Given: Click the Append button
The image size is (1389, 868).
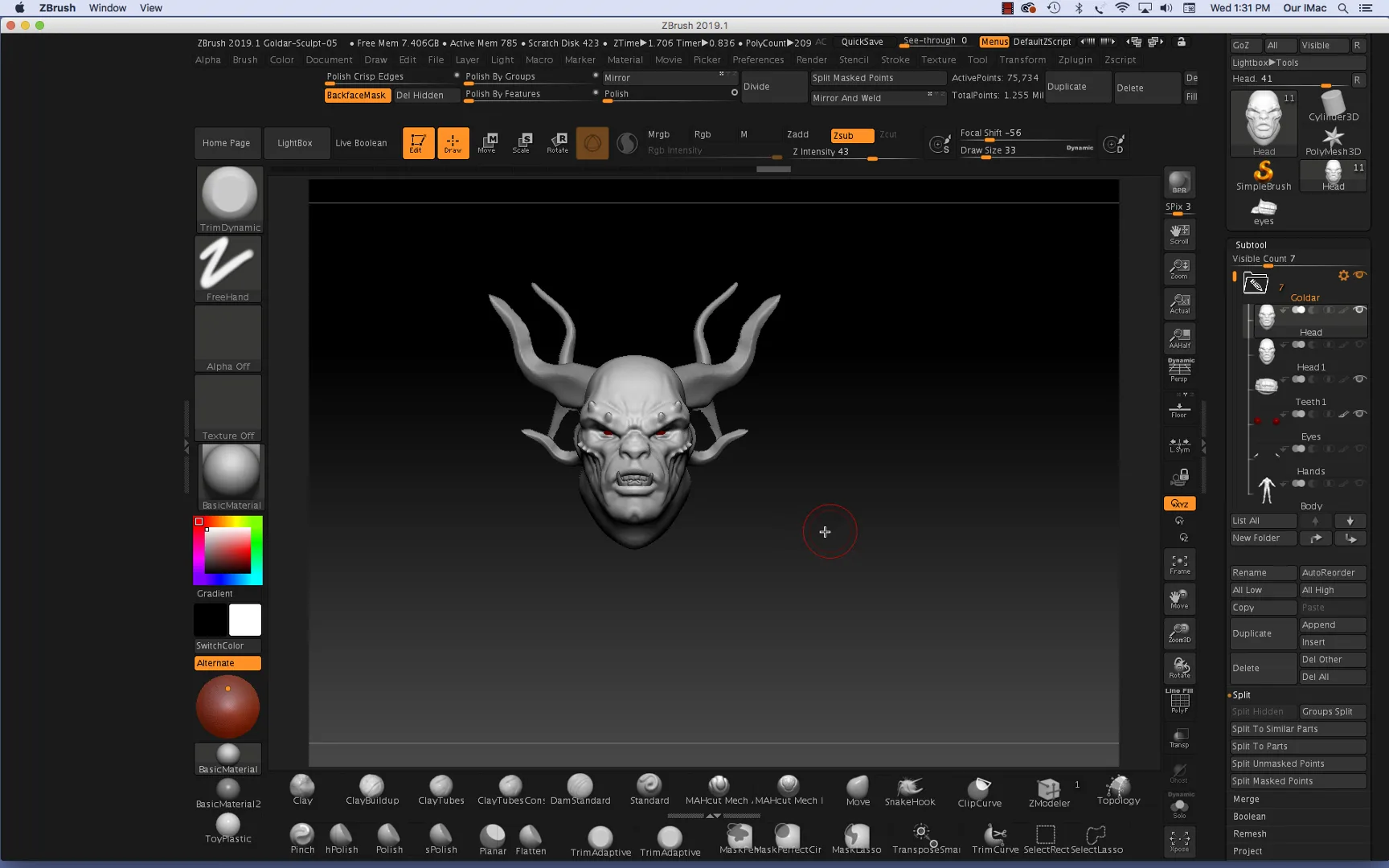Looking at the screenshot, I should coord(1332,624).
